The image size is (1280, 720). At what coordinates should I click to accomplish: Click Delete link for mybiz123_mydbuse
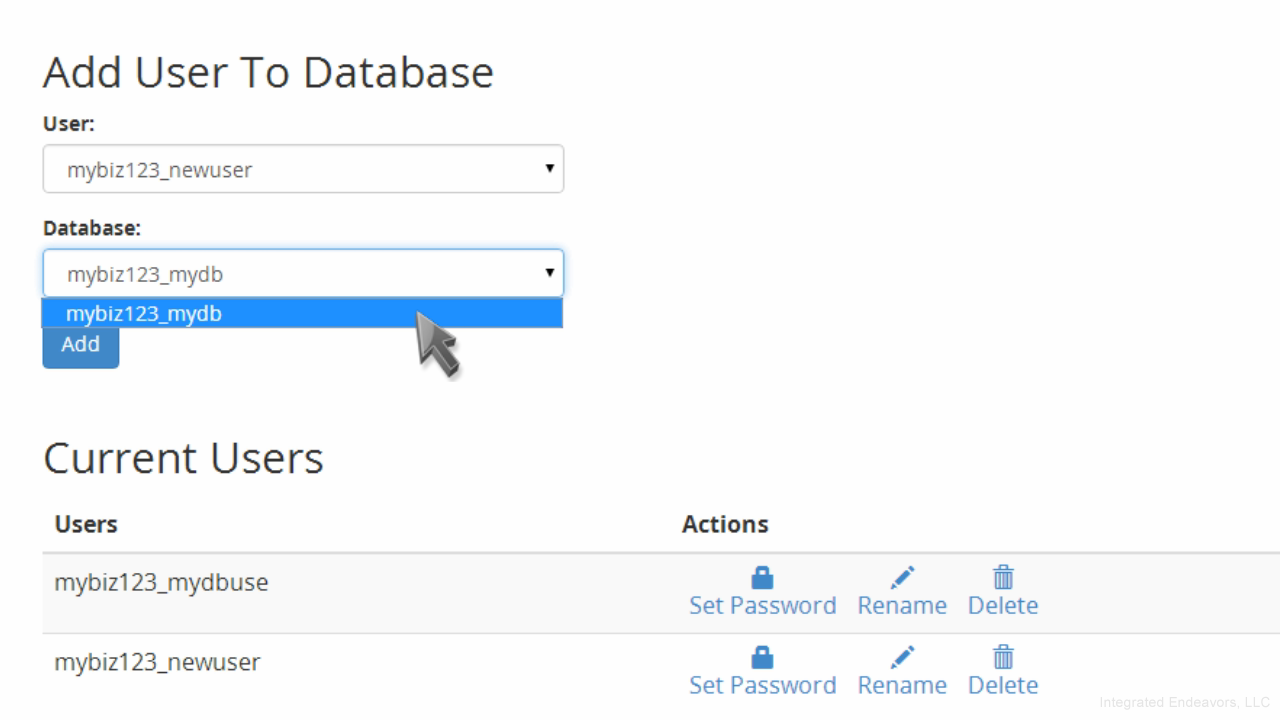(x=1003, y=606)
